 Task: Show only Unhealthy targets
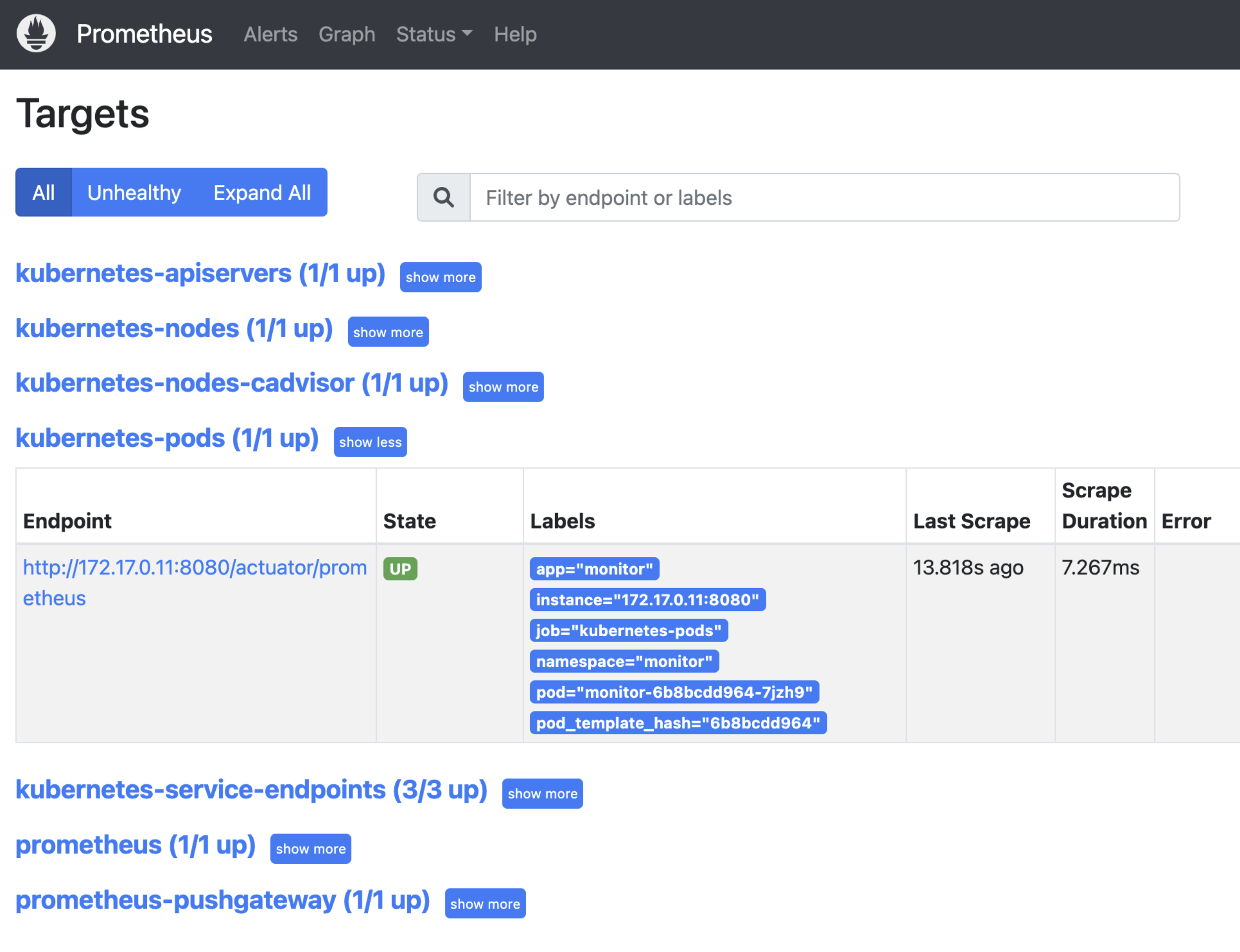134,192
